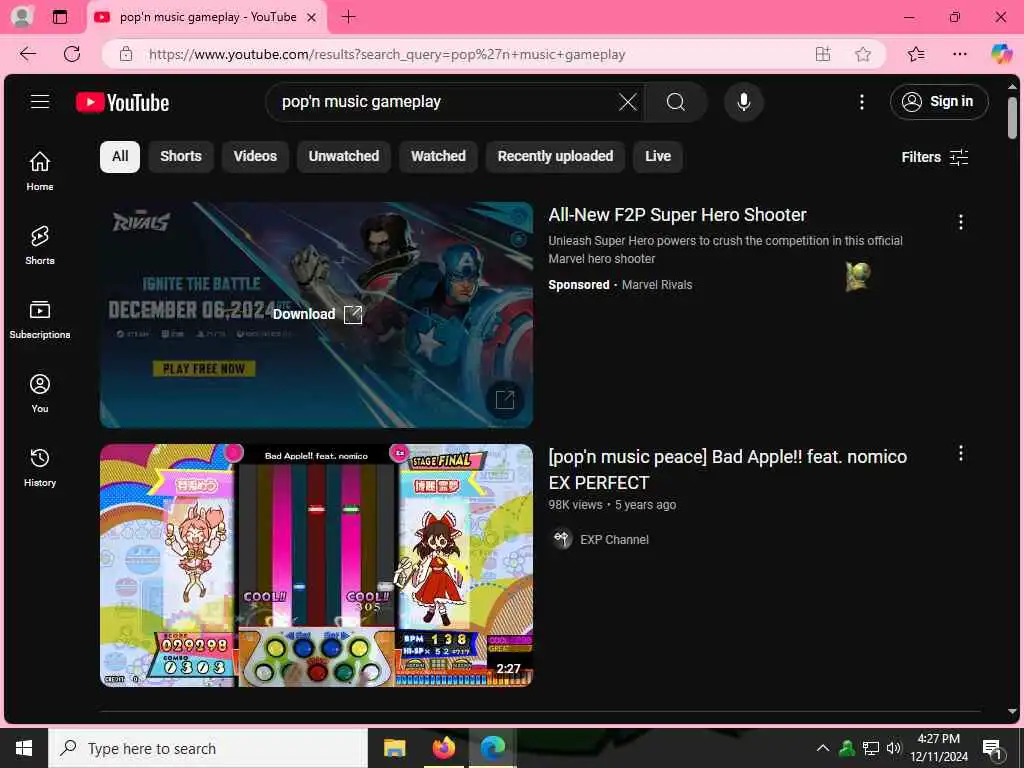1024x768 pixels.
Task: Clear the search query with X icon
Action: [x=628, y=102]
